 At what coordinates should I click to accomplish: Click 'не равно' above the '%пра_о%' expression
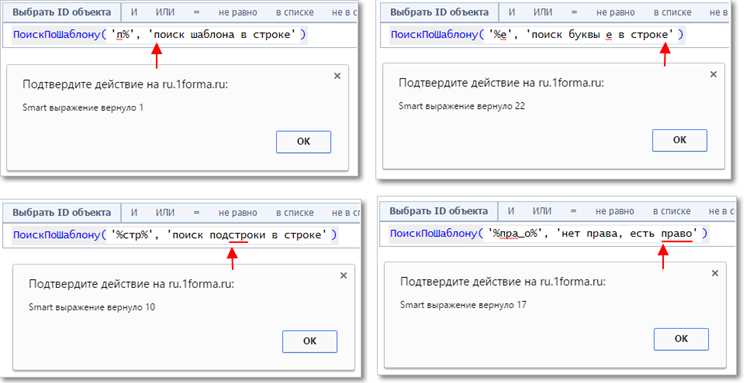coord(615,211)
